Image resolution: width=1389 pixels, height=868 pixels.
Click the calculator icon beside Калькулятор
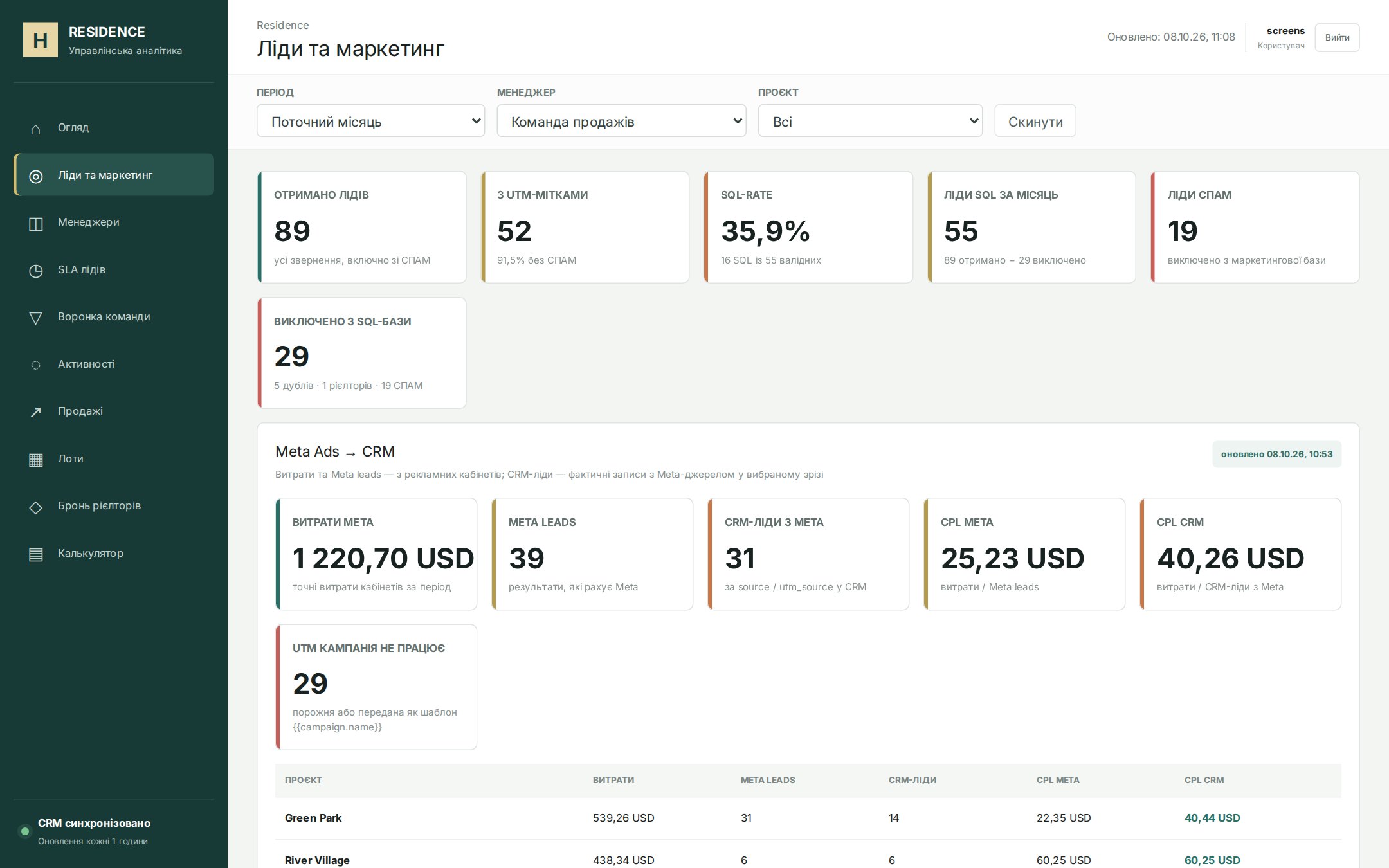pyautogui.click(x=35, y=554)
